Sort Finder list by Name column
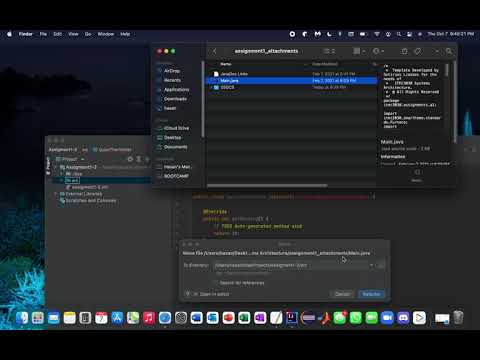Image resolution: width=480 pixels, height=360 pixels. tap(226, 64)
